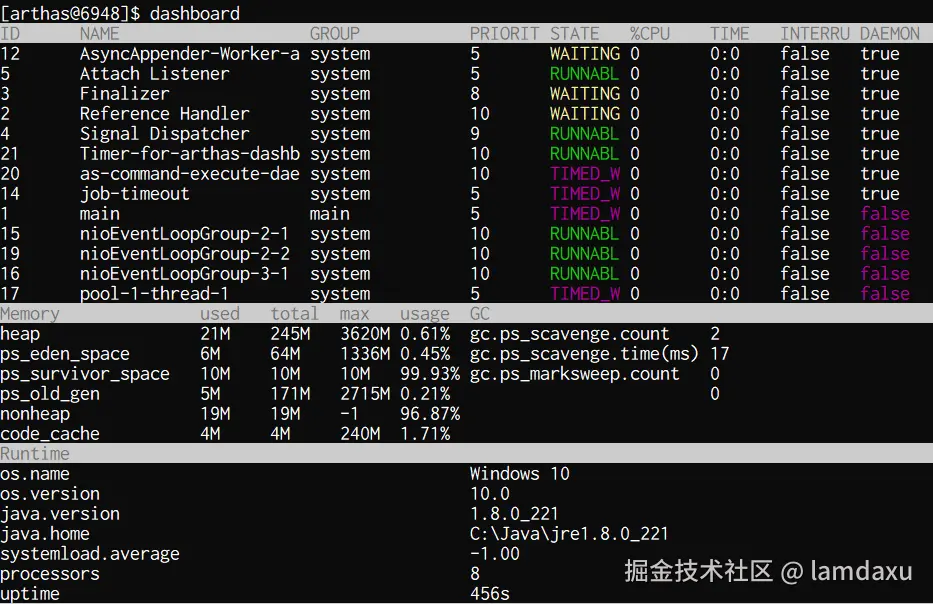Click scavenge time value 17

pos(719,354)
